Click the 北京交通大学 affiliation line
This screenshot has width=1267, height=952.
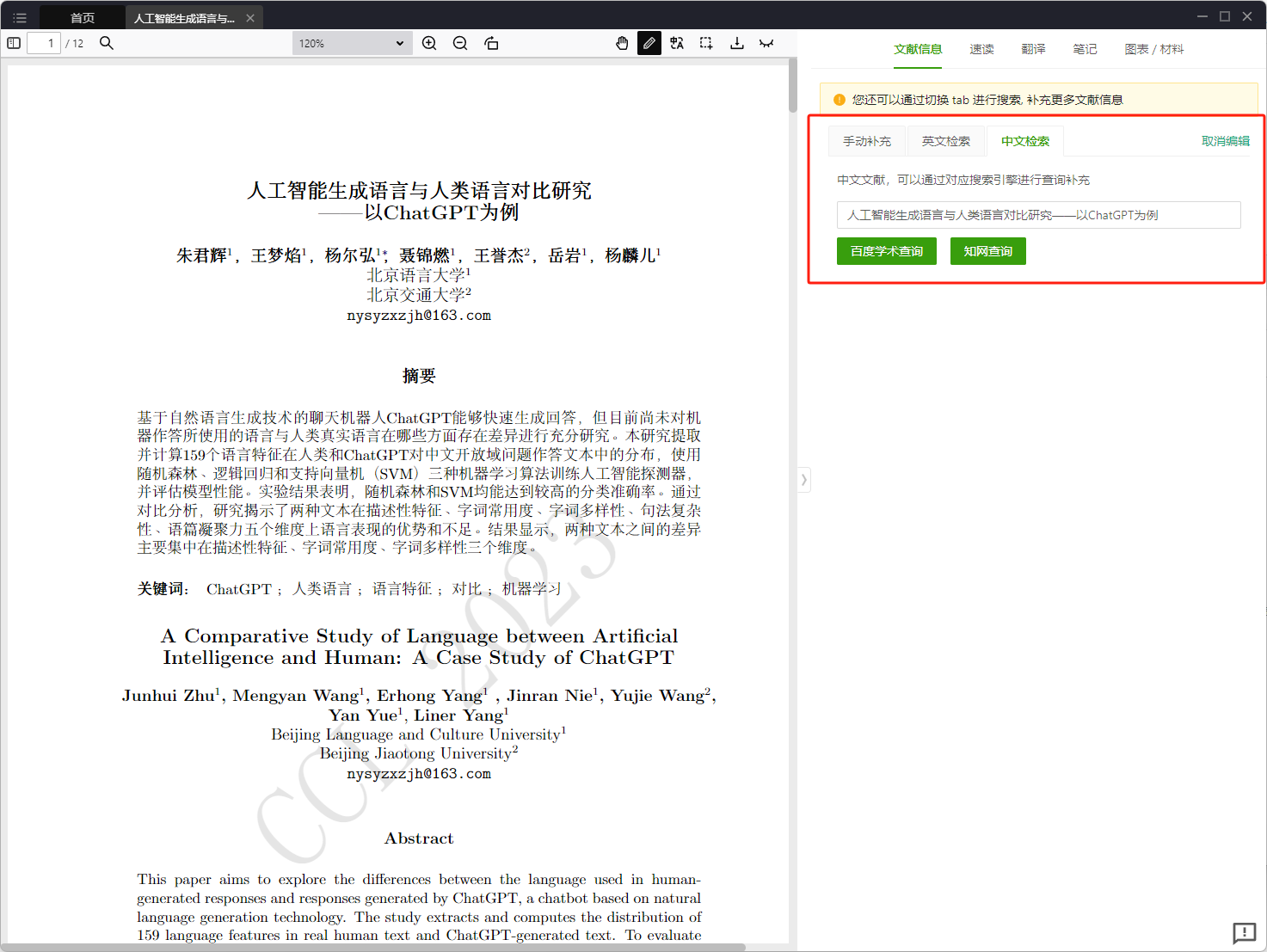pos(419,295)
